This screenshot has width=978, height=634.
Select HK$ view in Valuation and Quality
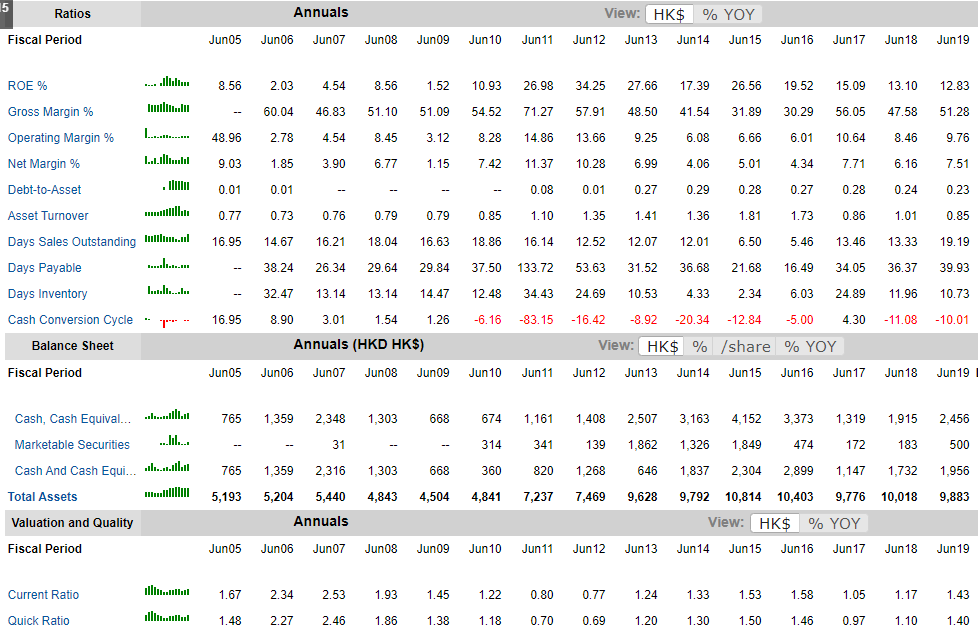click(775, 524)
